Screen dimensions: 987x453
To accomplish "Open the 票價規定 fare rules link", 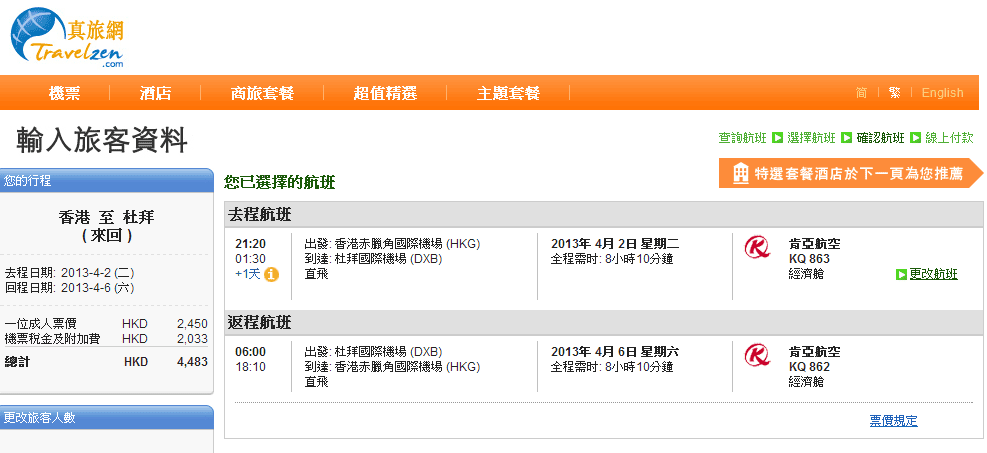I will [893, 421].
